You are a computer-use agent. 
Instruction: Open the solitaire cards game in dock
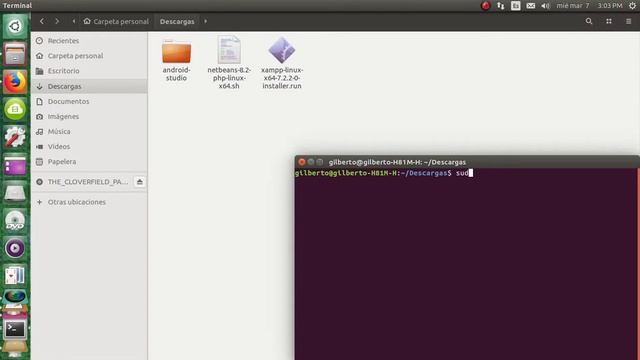[15, 276]
